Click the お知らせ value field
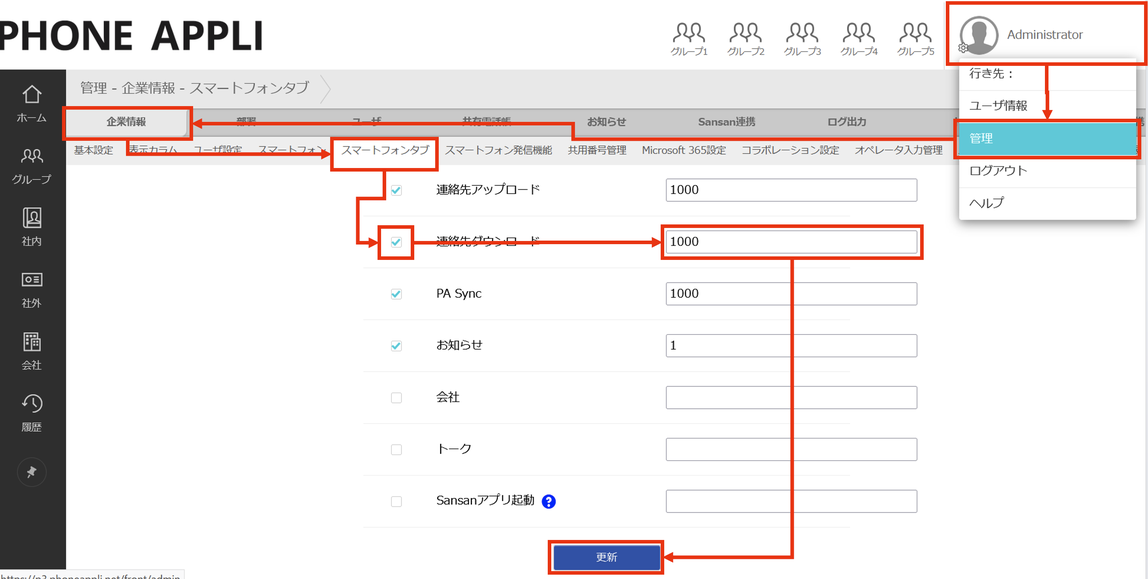The width and height of the screenshot is (1148, 579). [791, 345]
